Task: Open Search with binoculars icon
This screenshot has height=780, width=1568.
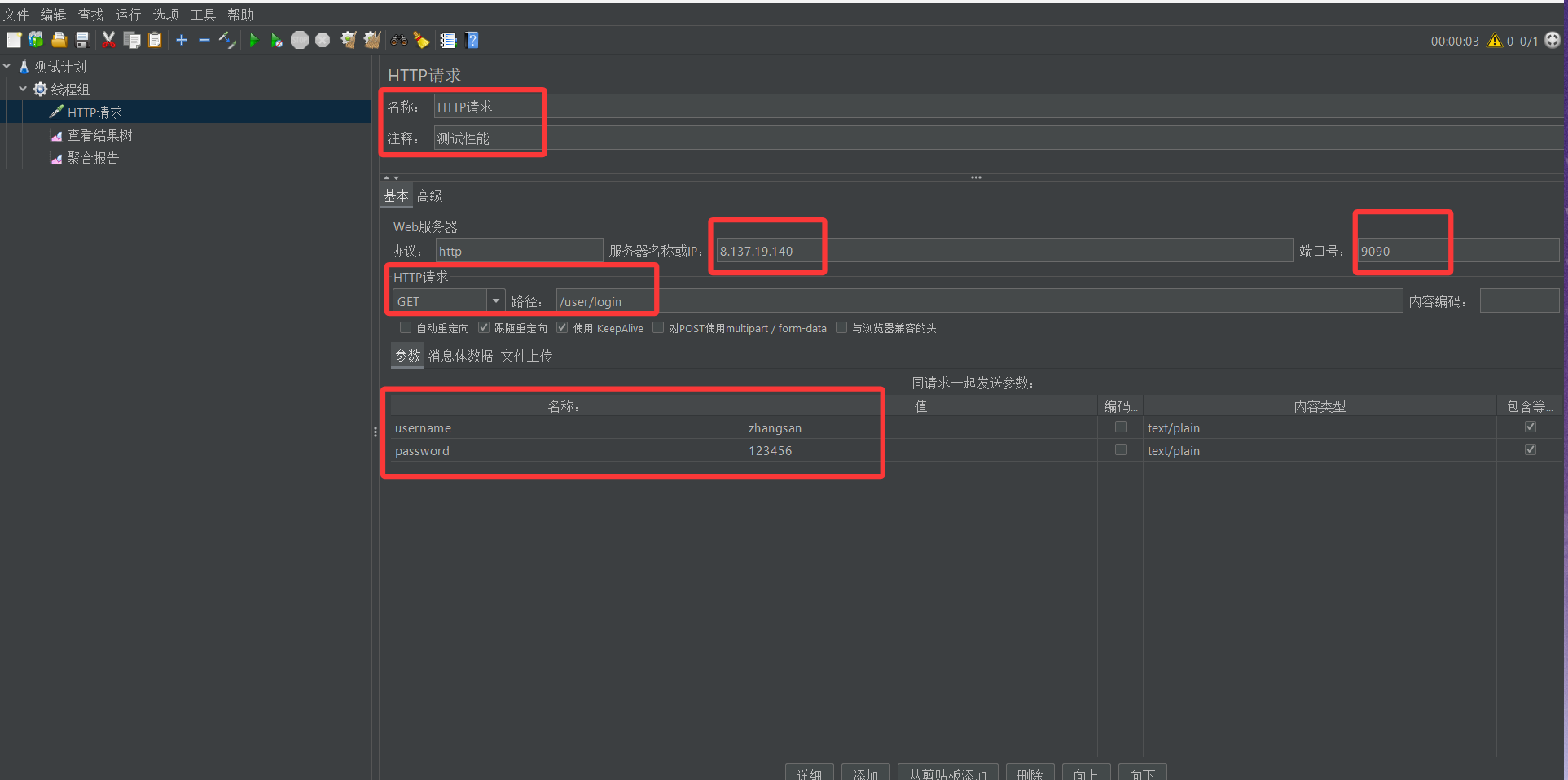Action: [x=399, y=40]
